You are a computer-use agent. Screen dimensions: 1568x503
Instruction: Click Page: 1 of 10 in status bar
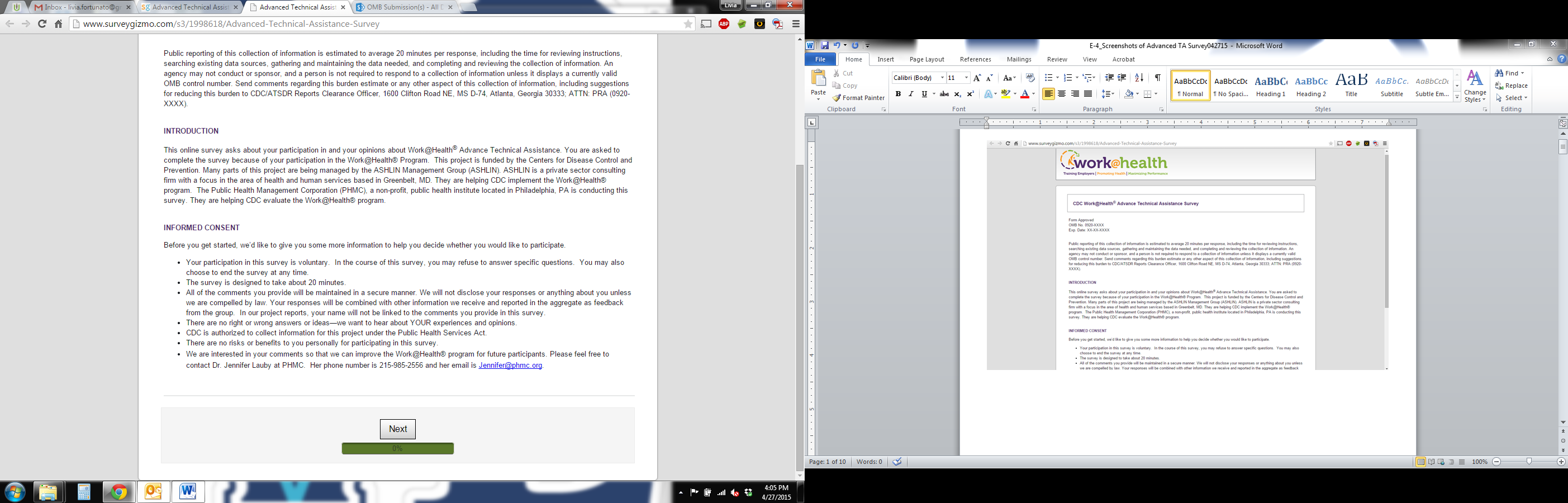[x=827, y=462]
